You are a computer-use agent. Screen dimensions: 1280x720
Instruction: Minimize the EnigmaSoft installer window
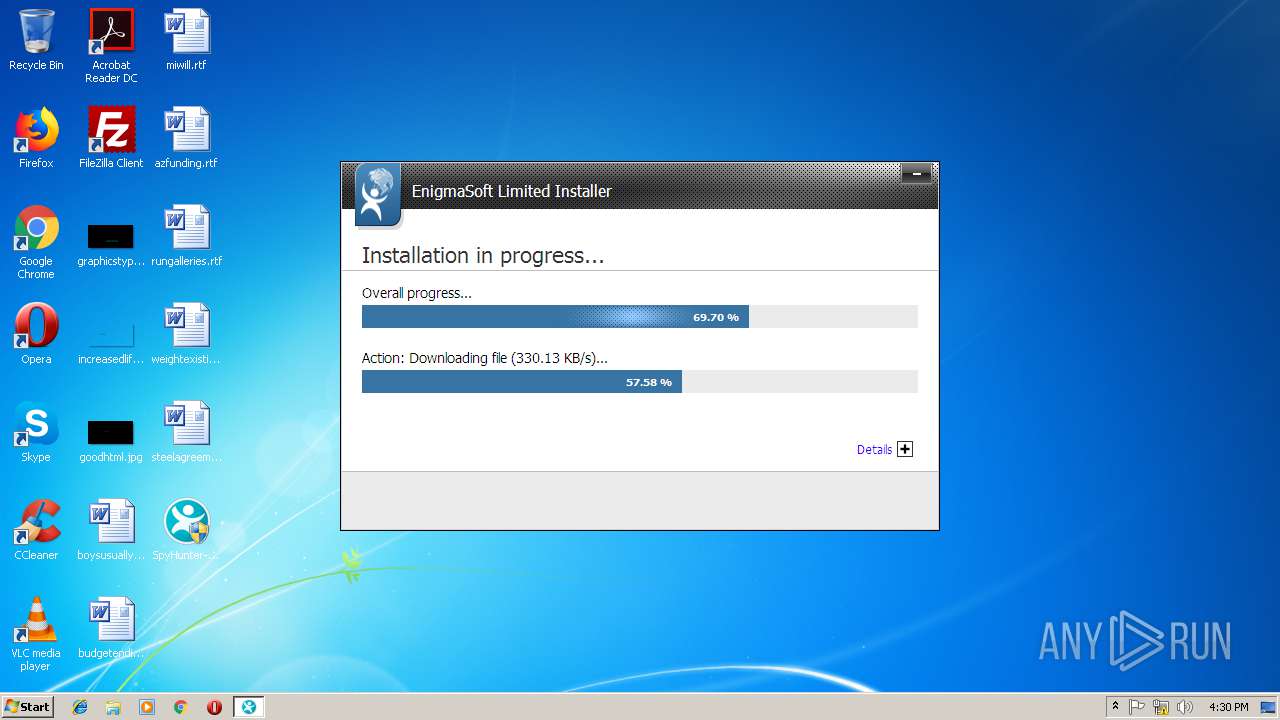(x=916, y=174)
